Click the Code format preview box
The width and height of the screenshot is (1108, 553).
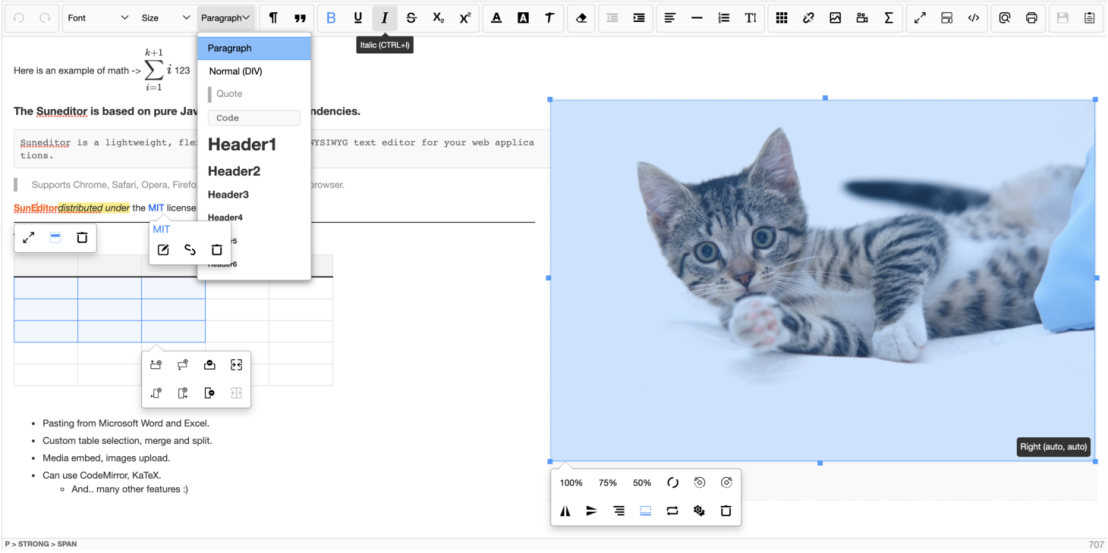click(x=254, y=118)
